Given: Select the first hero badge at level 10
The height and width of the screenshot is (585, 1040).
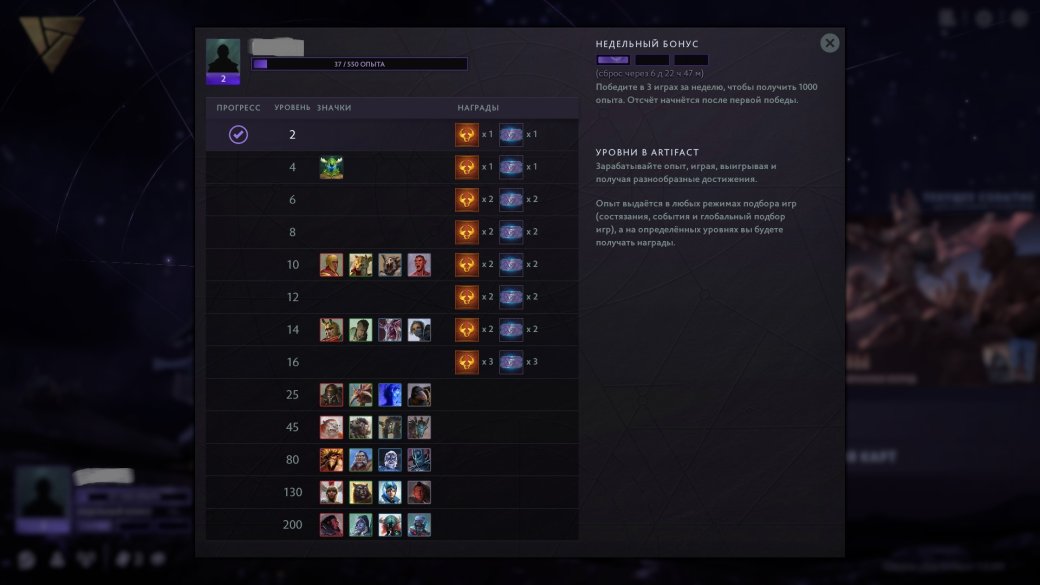Looking at the screenshot, I should (x=332, y=265).
